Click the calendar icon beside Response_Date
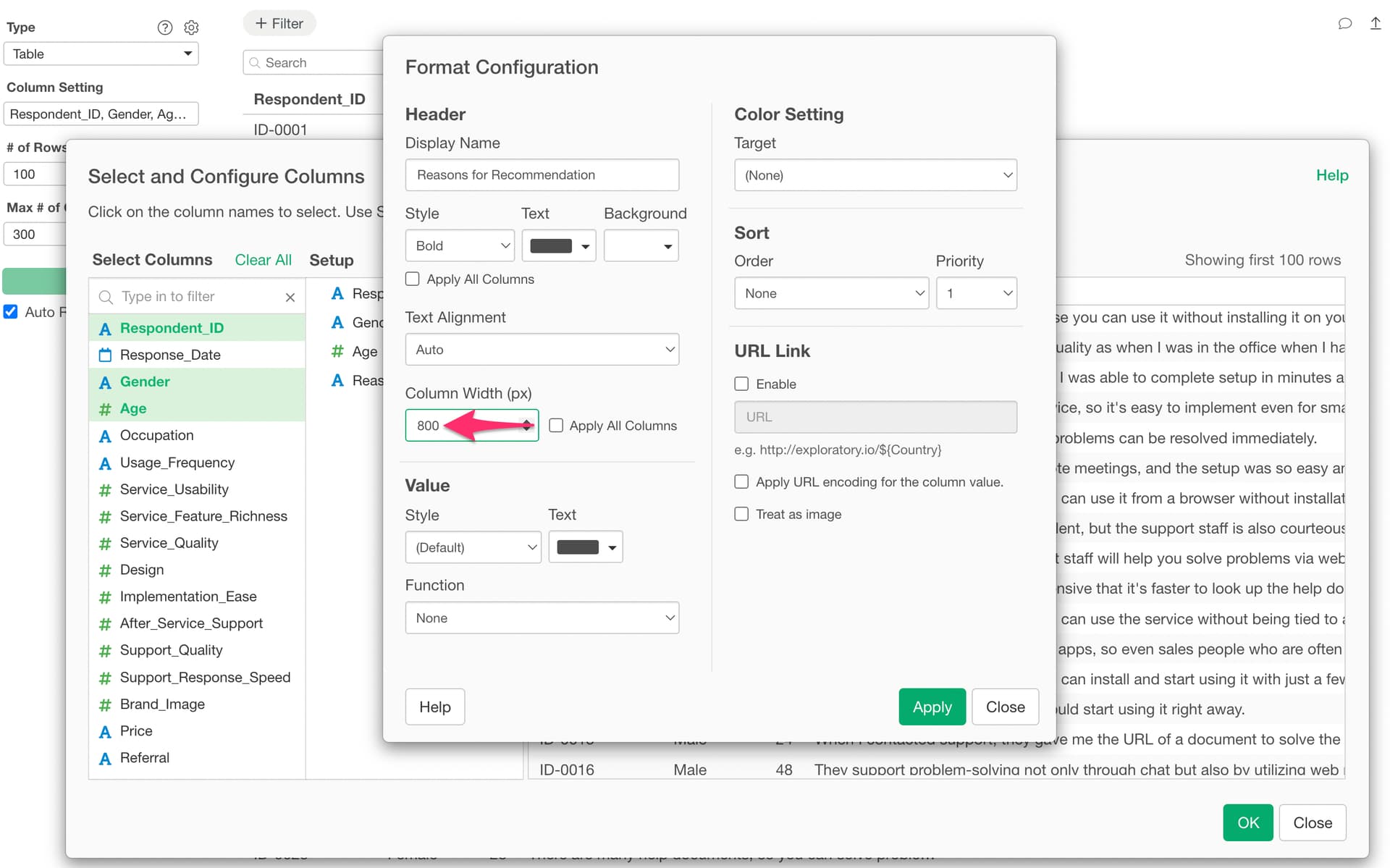 tap(105, 355)
